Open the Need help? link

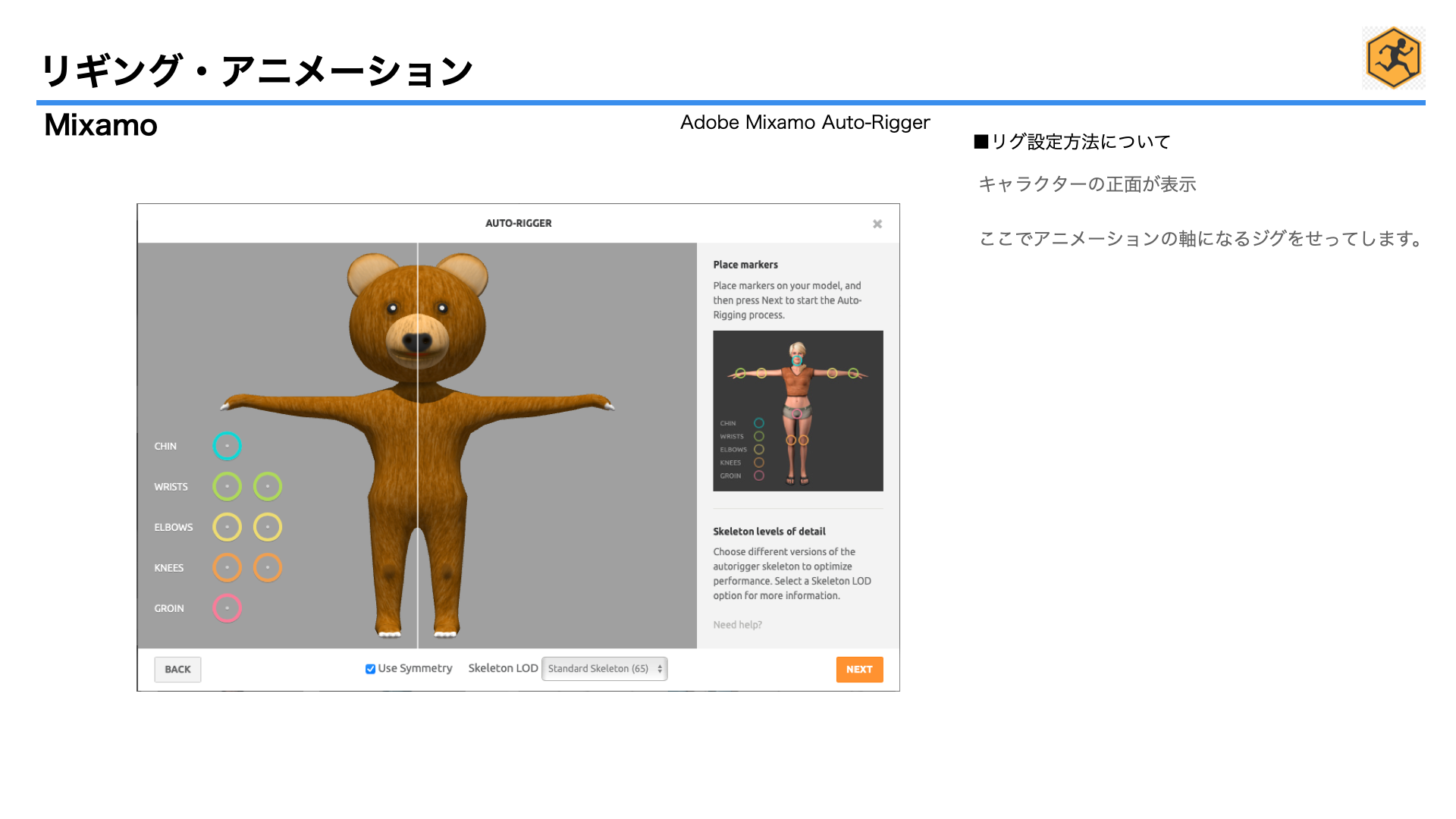coord(737,625)
